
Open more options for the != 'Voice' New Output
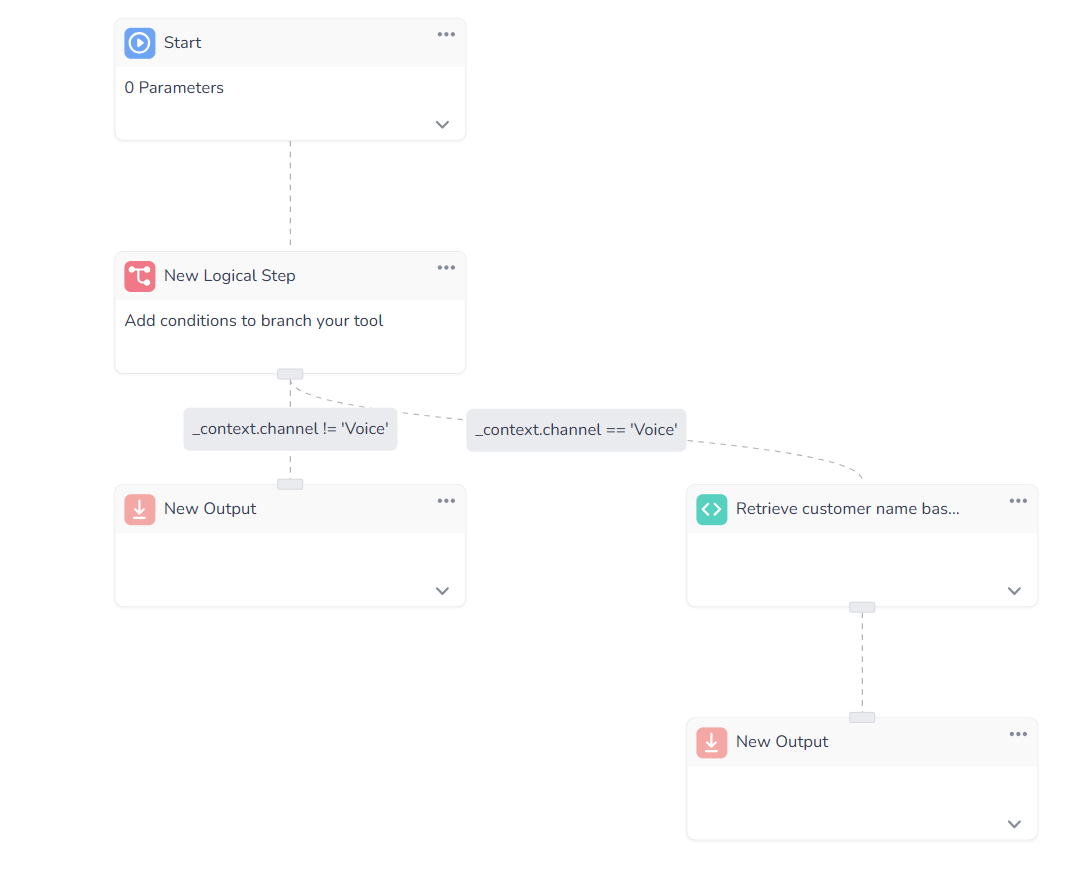click(446, 501)
